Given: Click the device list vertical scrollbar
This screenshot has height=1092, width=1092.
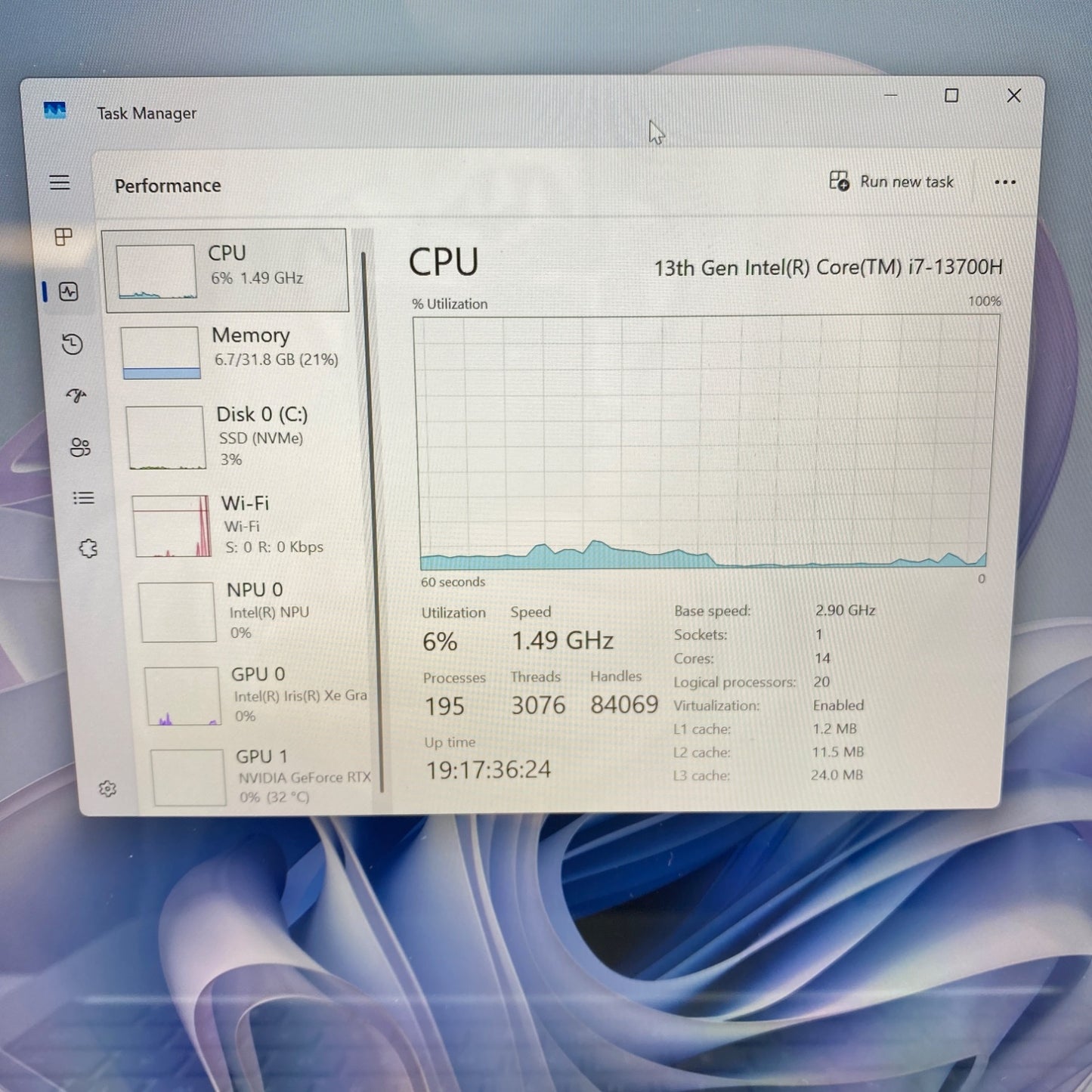Looking at the screenshot, I should pyautogui.click(x=373, y=521).
